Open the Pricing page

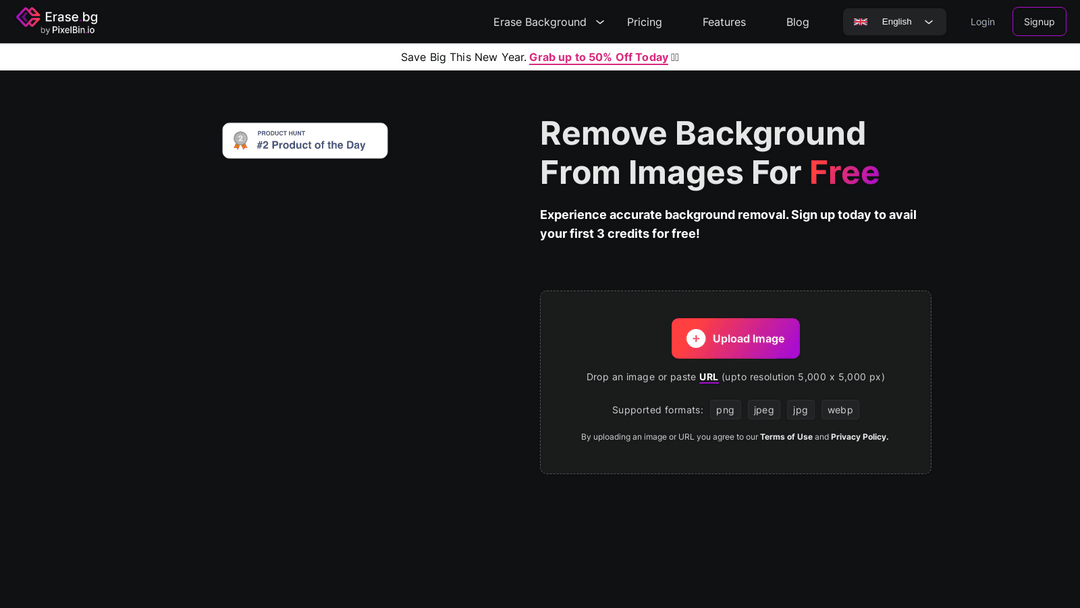tap(644, 22)
